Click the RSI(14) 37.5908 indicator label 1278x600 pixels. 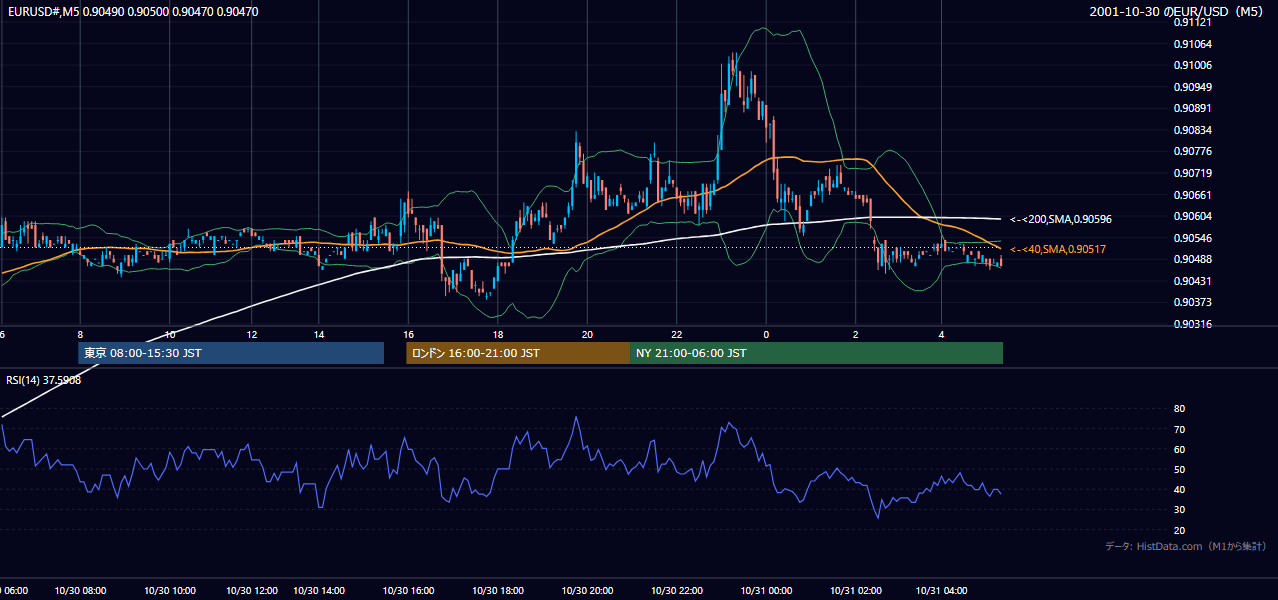click(x=43, y=380)
